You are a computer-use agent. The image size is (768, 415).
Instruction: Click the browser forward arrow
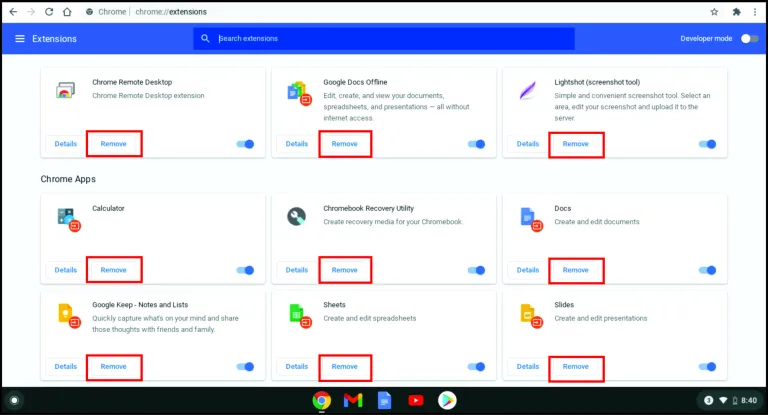point(31,12)
